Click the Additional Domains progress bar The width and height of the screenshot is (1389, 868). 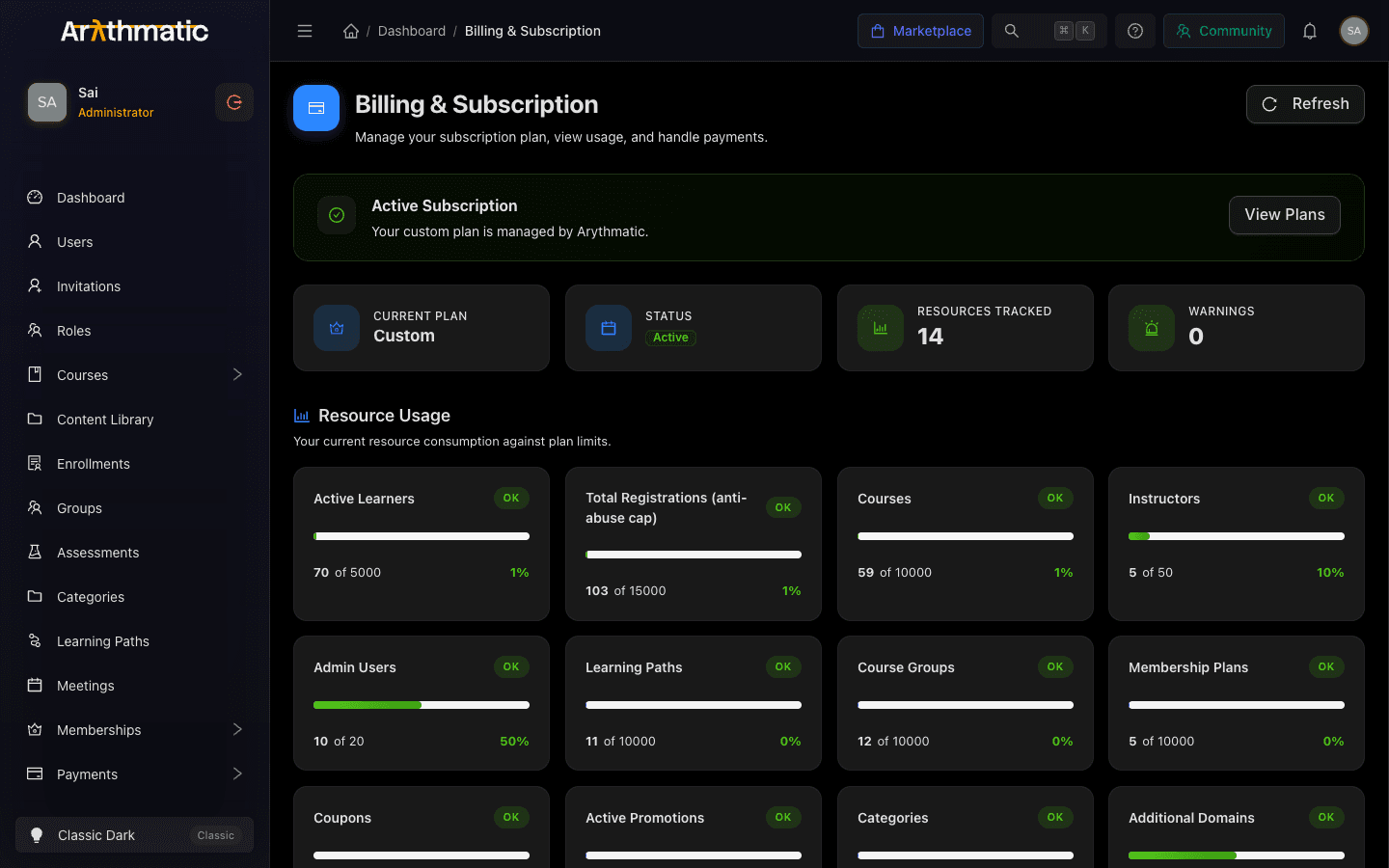point(1237,855)
